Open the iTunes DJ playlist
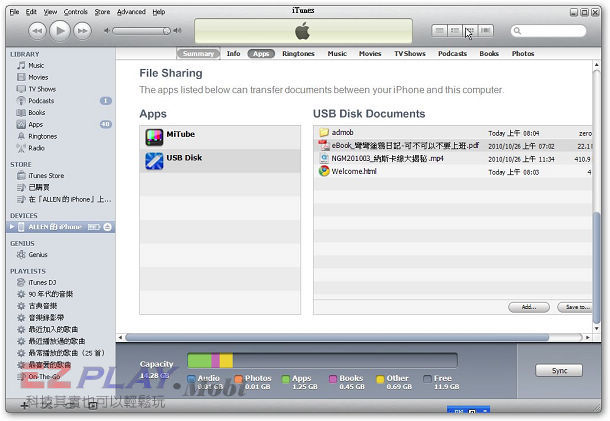Viewport: 610px width, 421px height. click(x=42, y=282)
